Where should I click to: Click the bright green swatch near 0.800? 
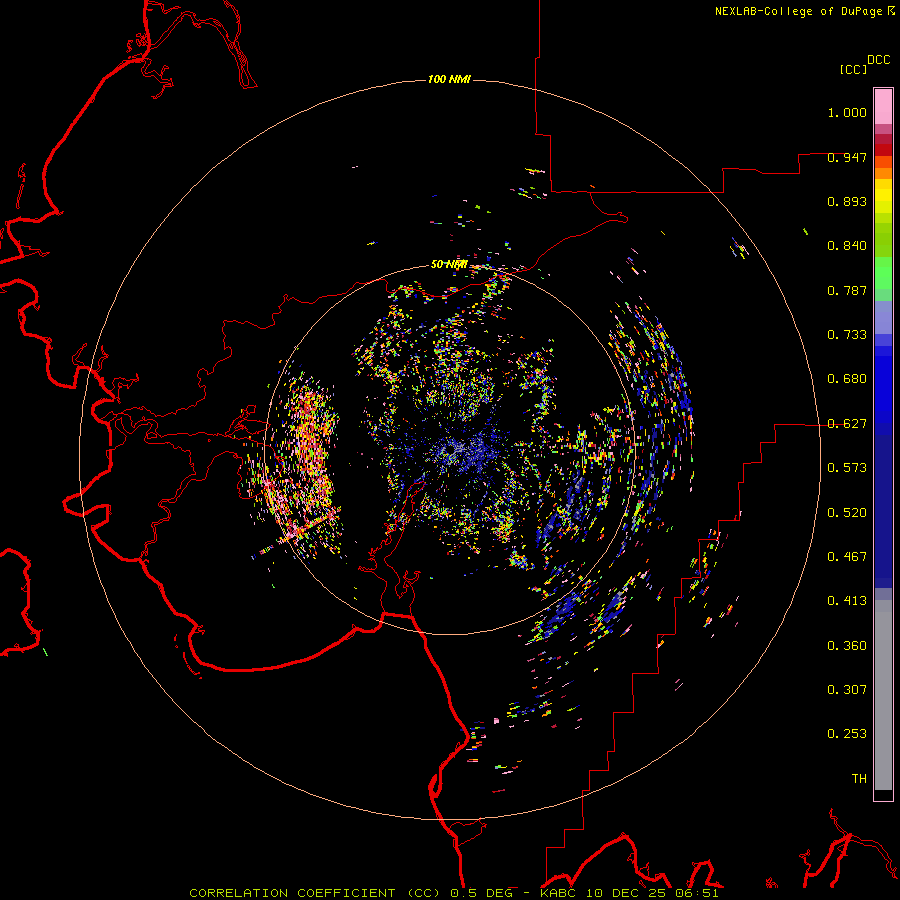[883, 273]
